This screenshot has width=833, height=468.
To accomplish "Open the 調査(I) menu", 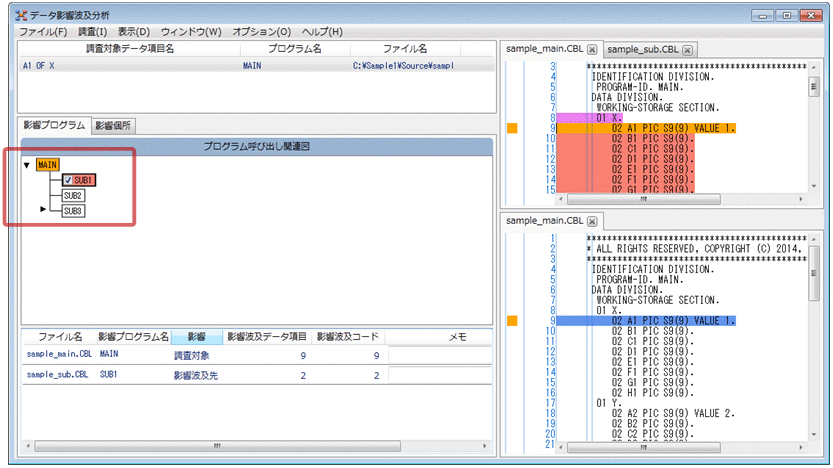I will click(x=92, y=32).
